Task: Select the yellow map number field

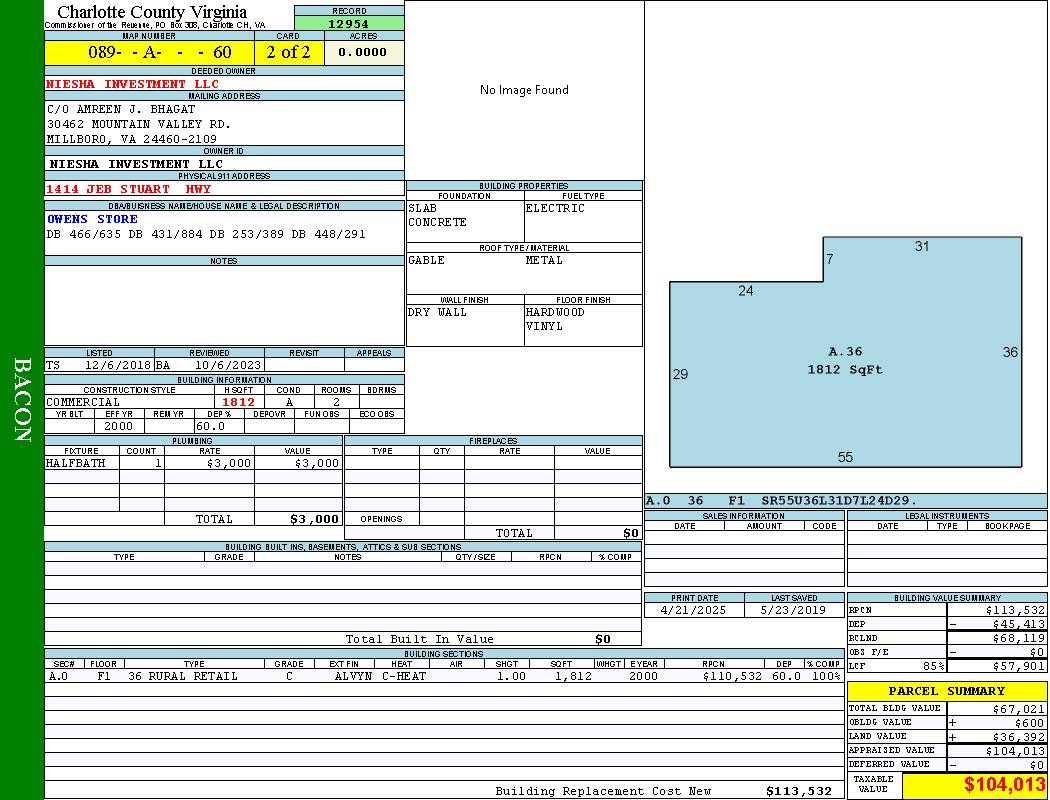Action: click(149, 52)
